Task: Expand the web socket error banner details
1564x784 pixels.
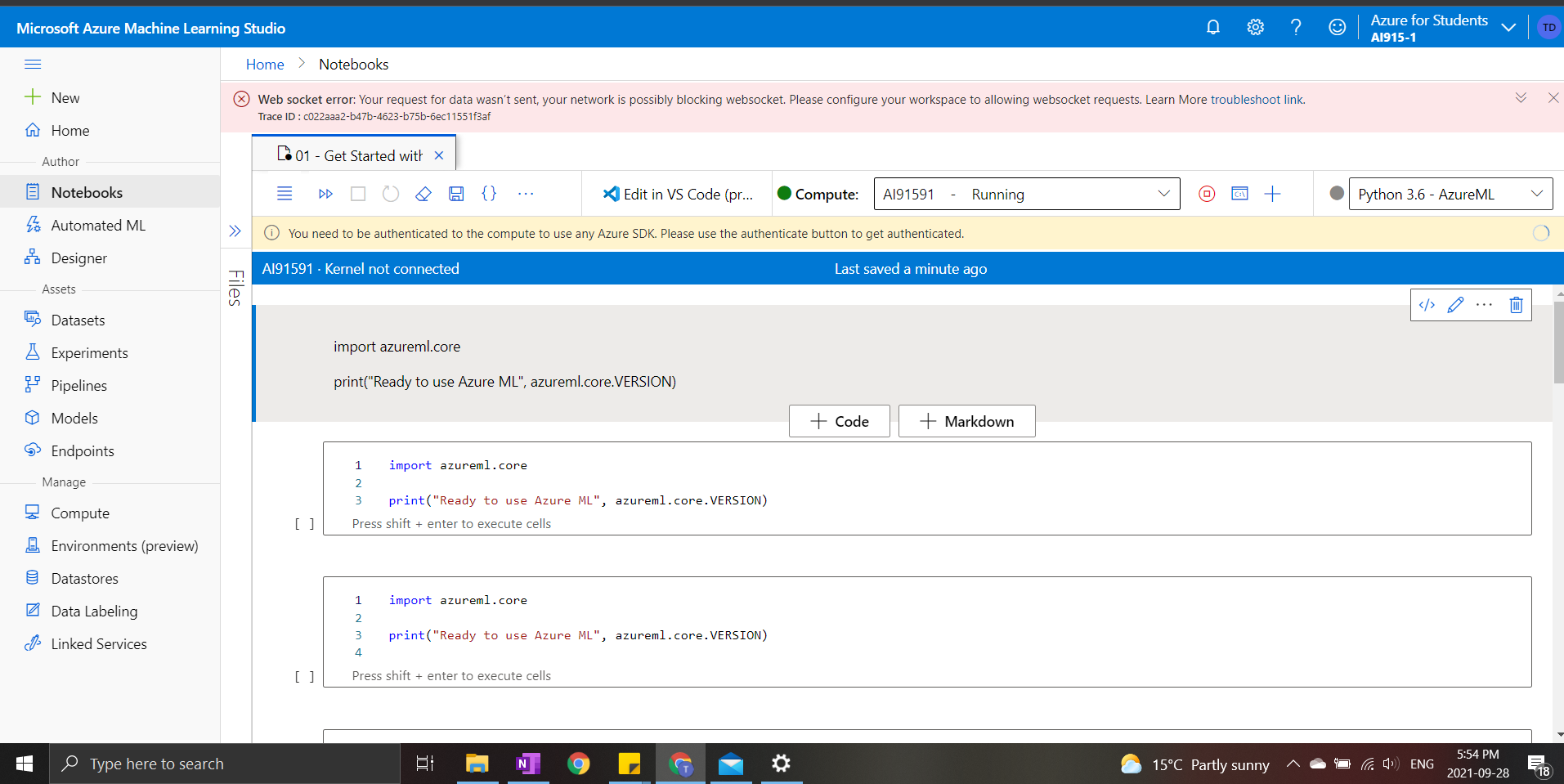Action: [1521, 97]
